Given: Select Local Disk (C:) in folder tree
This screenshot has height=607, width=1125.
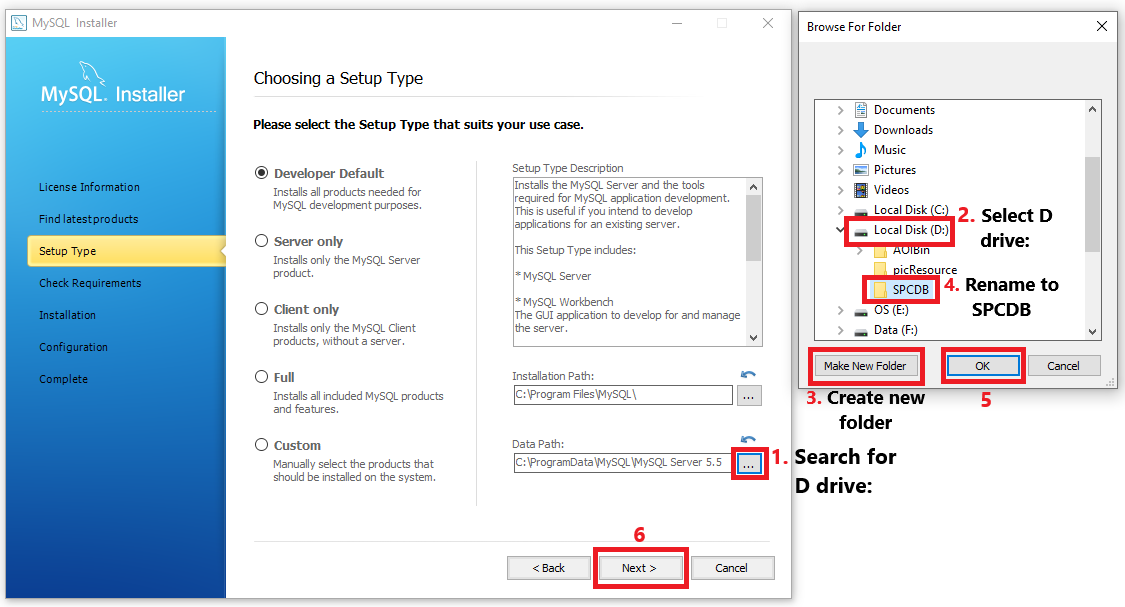Looking at the screenshot, I should [x=910, y=210].
